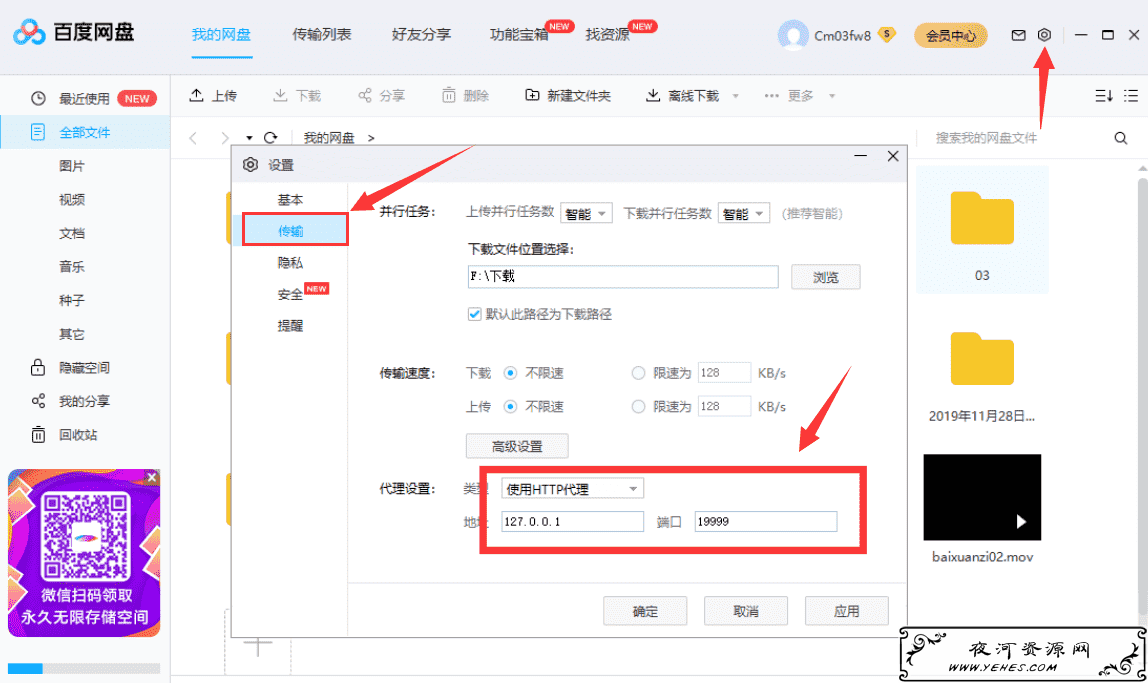
Task: Open the mail messages icon
Action: [1018, 35]
